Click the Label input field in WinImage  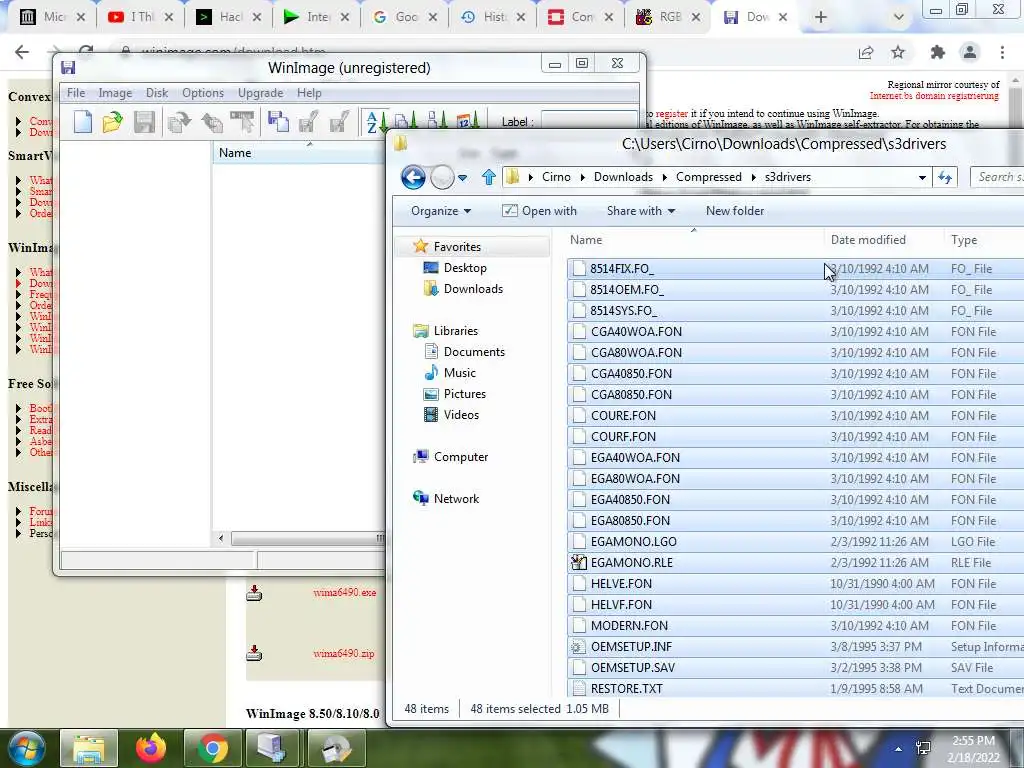(589, 121)
